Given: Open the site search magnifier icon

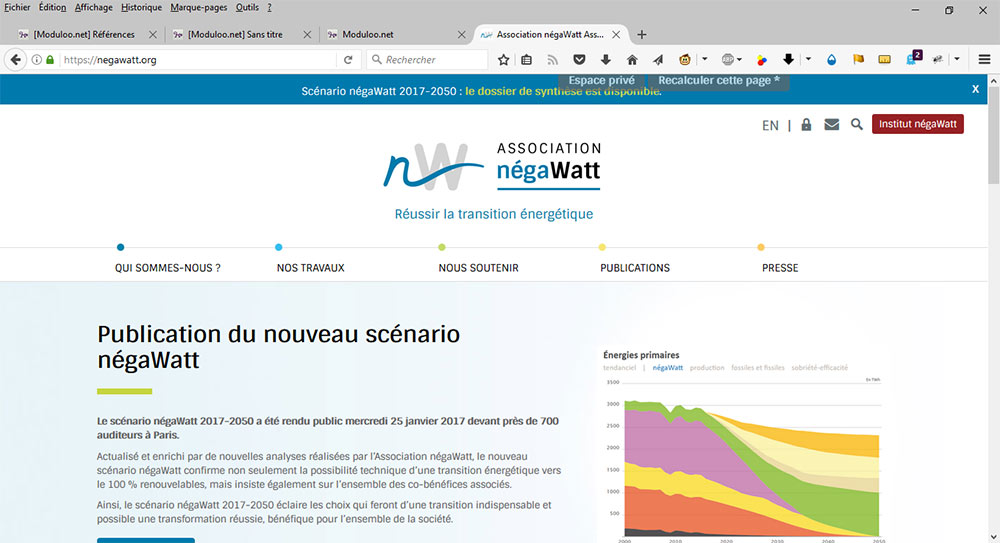Looking at the screenshot, I should click(x=857, y=124).
